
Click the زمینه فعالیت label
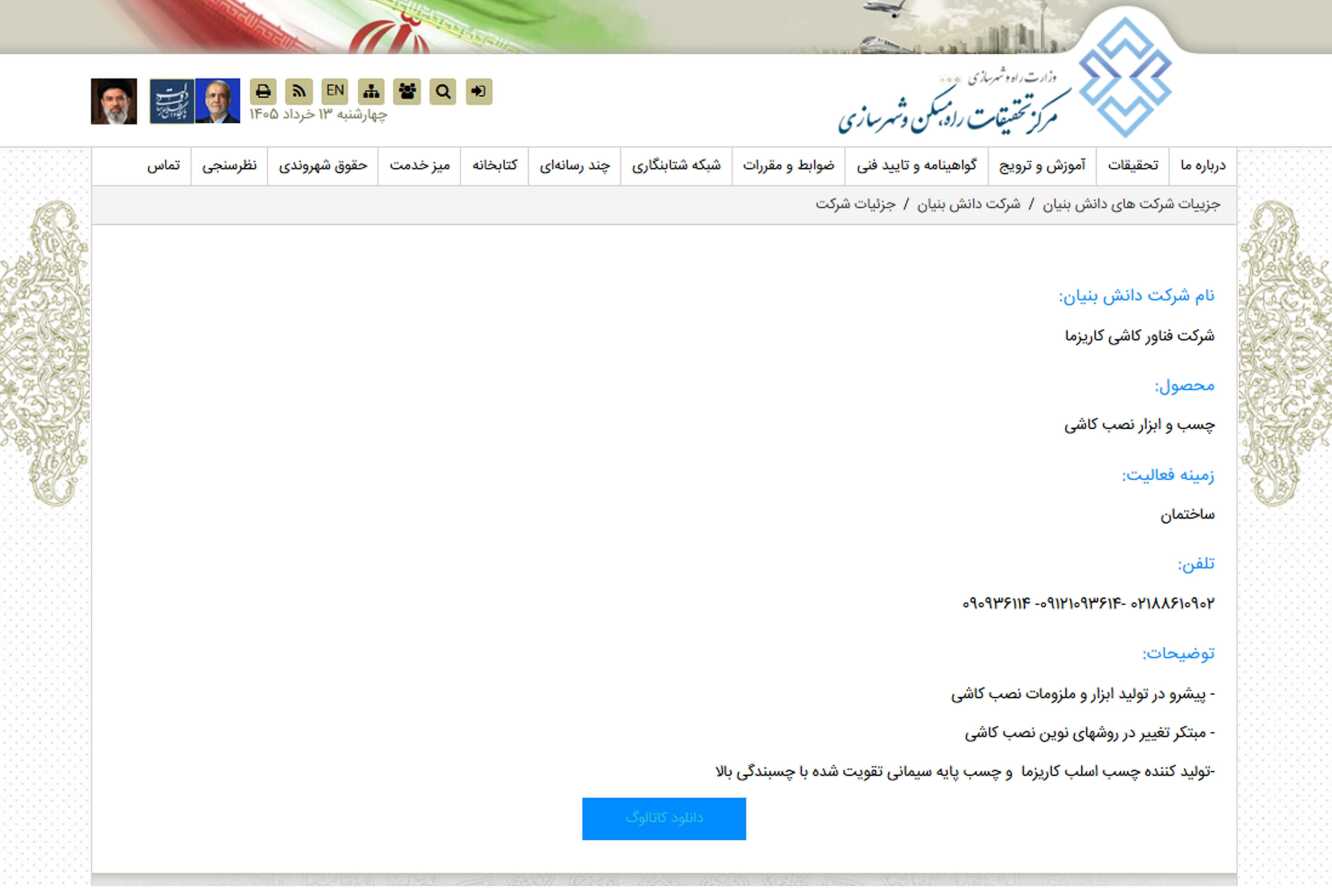(x=1168, y=475)
